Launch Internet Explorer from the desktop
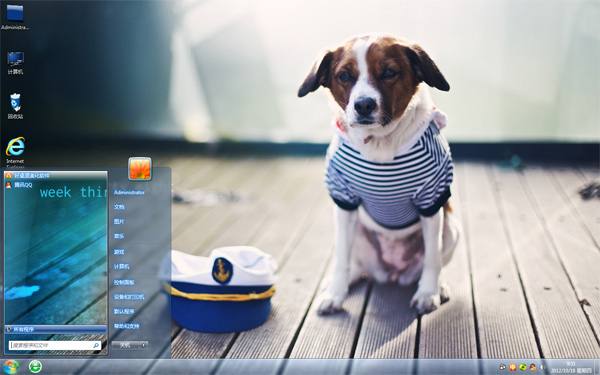The width and height of the screenshot is (600, 375). pyautogui.click(x=15, y=152)
